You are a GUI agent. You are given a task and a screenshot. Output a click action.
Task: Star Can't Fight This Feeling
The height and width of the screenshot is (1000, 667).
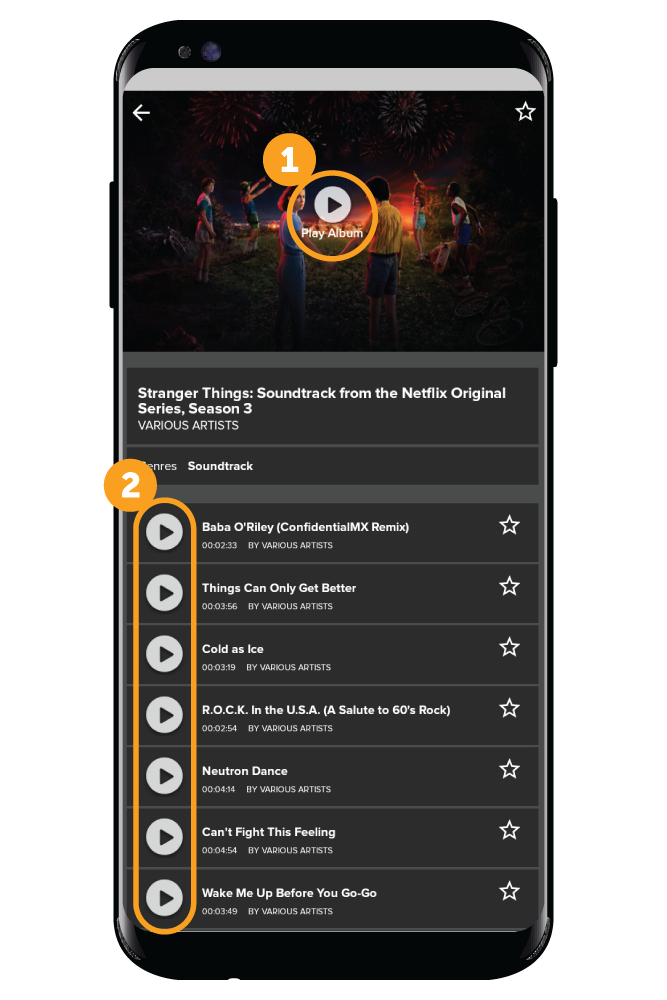(509, 830)
